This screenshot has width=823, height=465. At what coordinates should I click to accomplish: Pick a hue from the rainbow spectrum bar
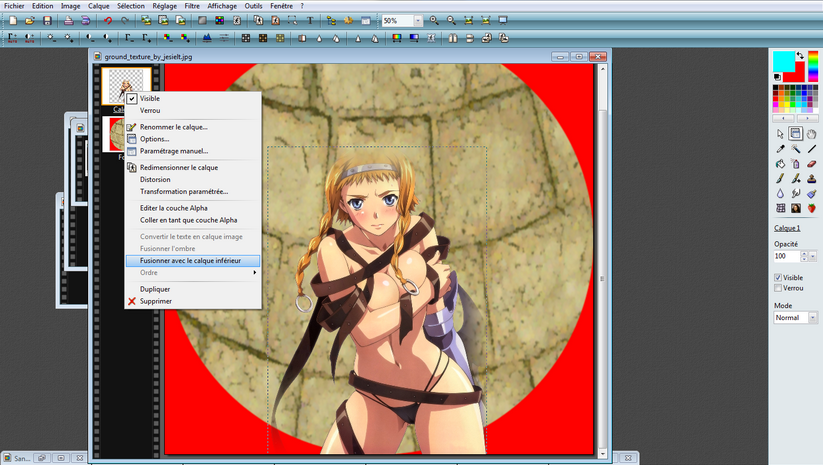[x=813, y=66]
